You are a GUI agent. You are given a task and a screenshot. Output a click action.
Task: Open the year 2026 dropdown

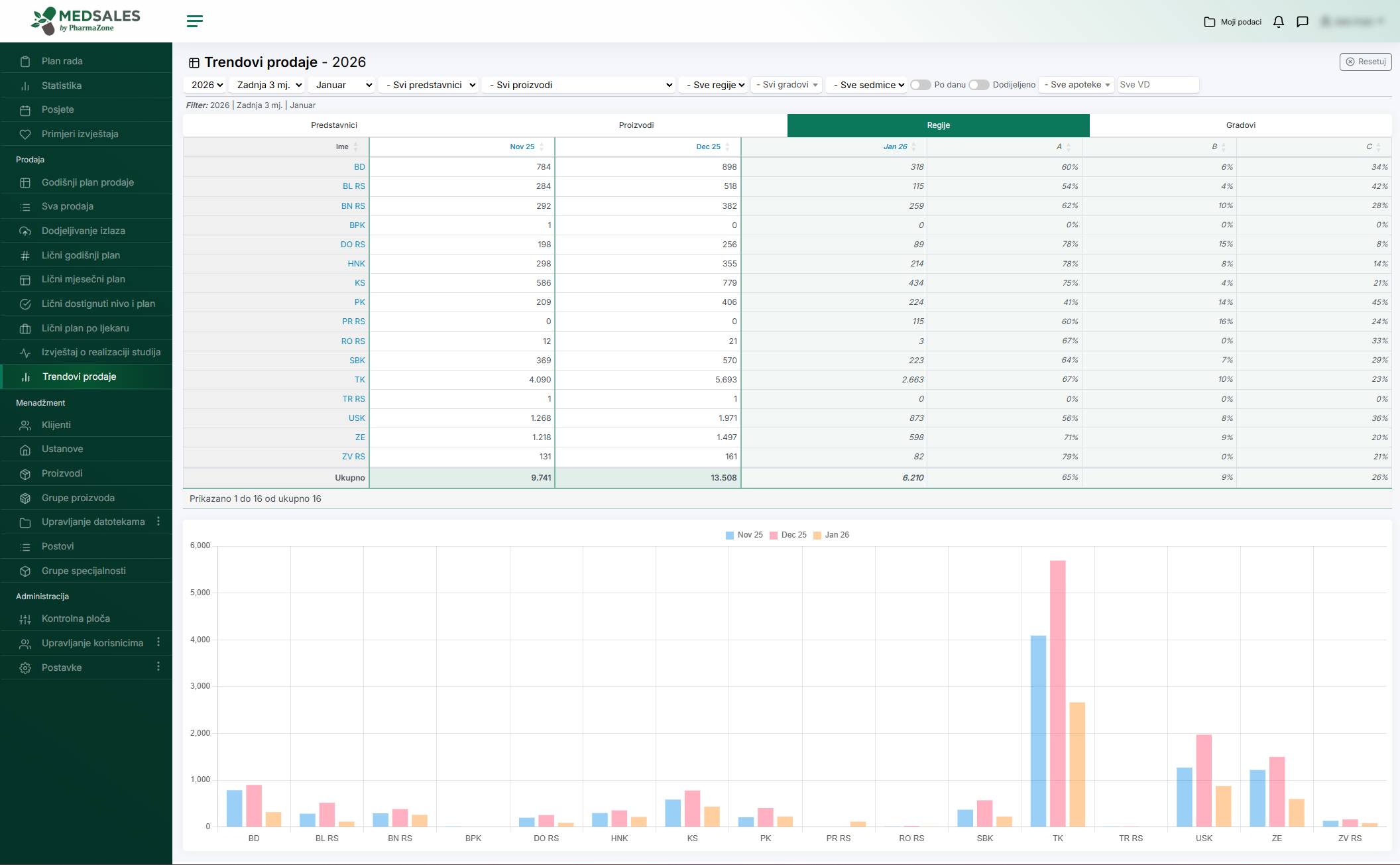pyautogui.click(x=206, y=85)
